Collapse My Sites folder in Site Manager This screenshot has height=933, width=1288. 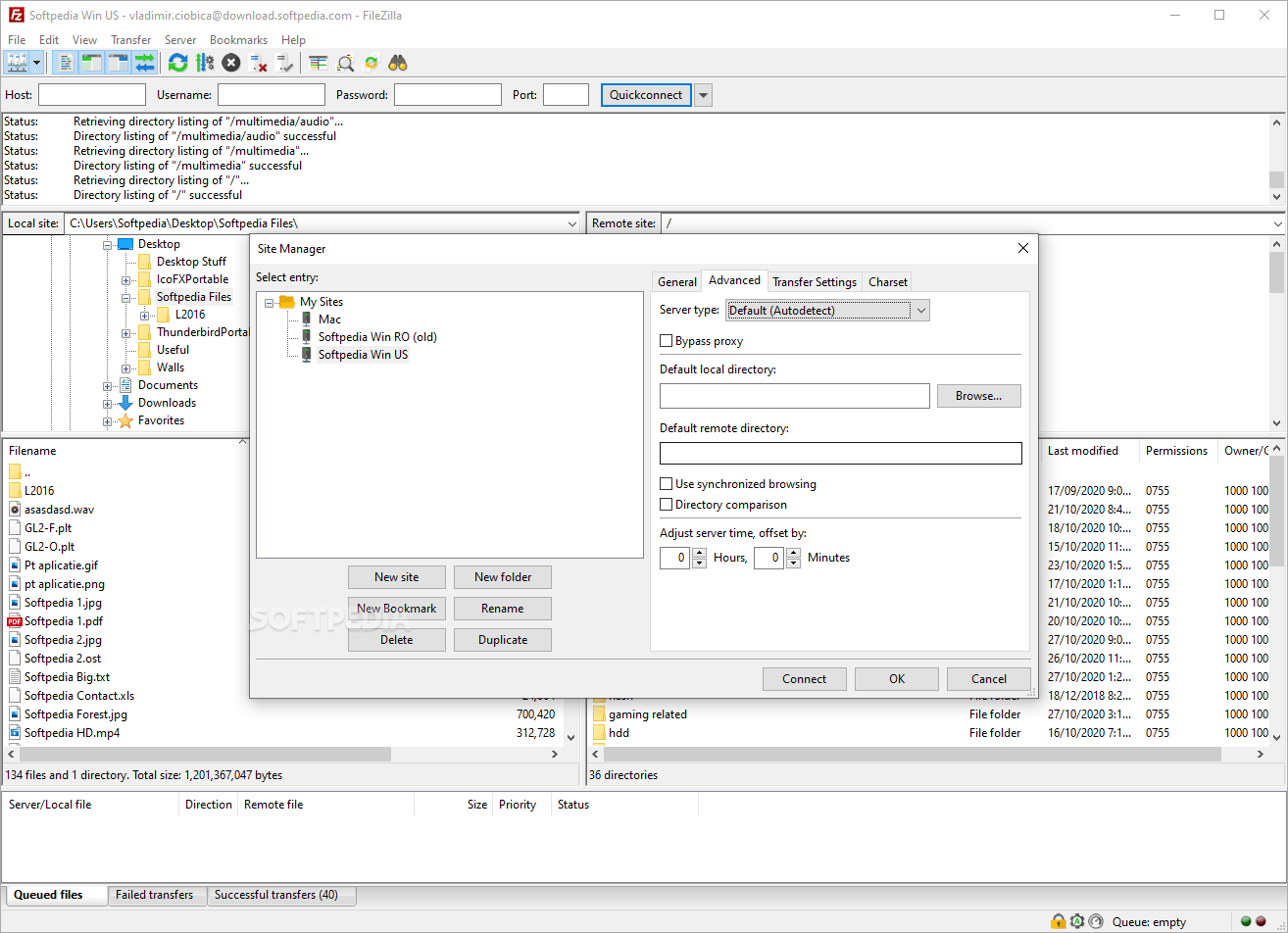(270, 302)
